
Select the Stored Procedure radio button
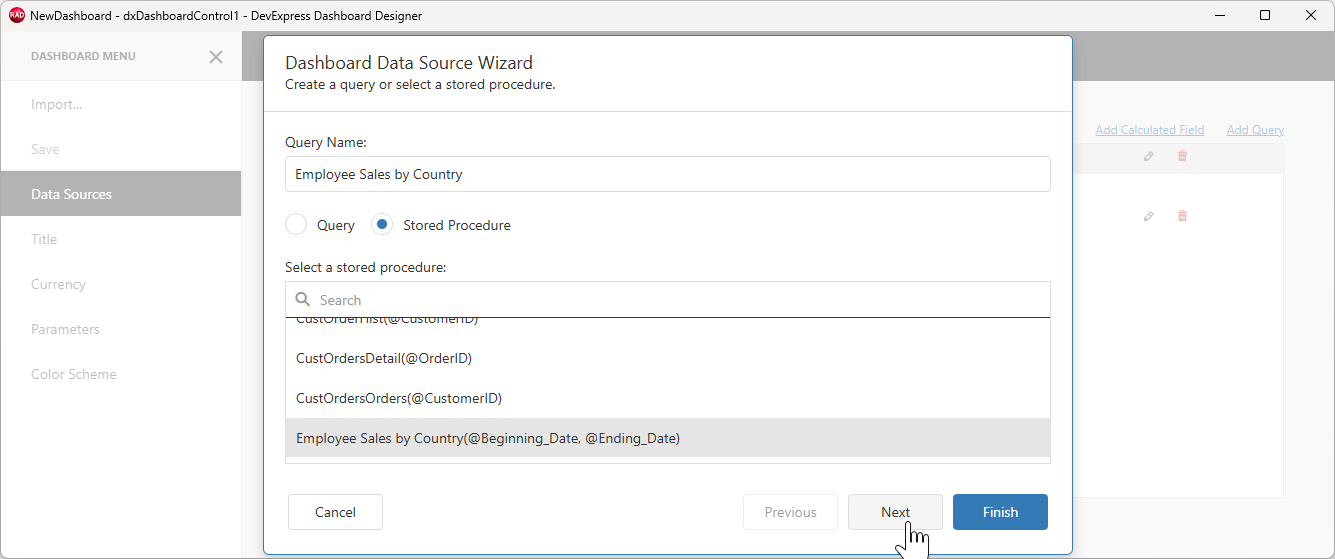point(382,225)
